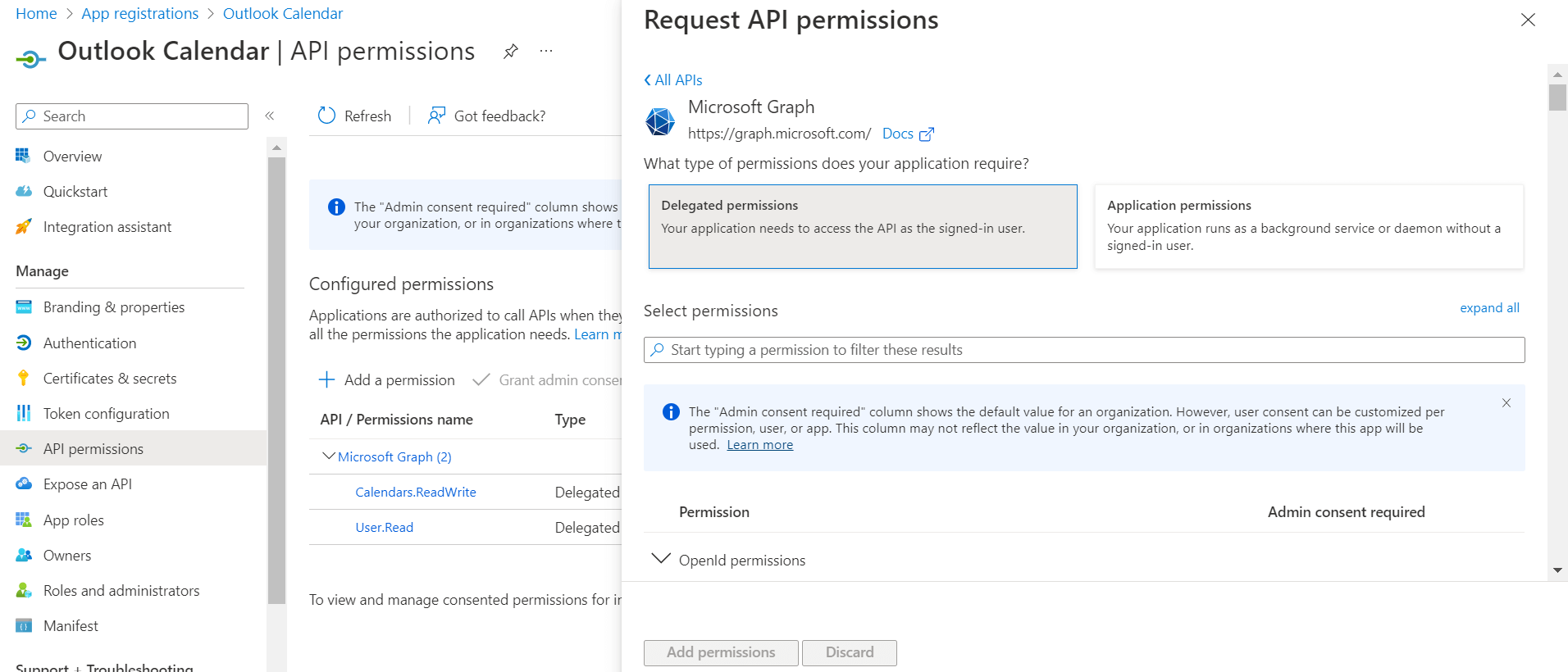Go to Token configuration menu item
The height and width of the screenshot is (672, 1568).
pos(106,414)
